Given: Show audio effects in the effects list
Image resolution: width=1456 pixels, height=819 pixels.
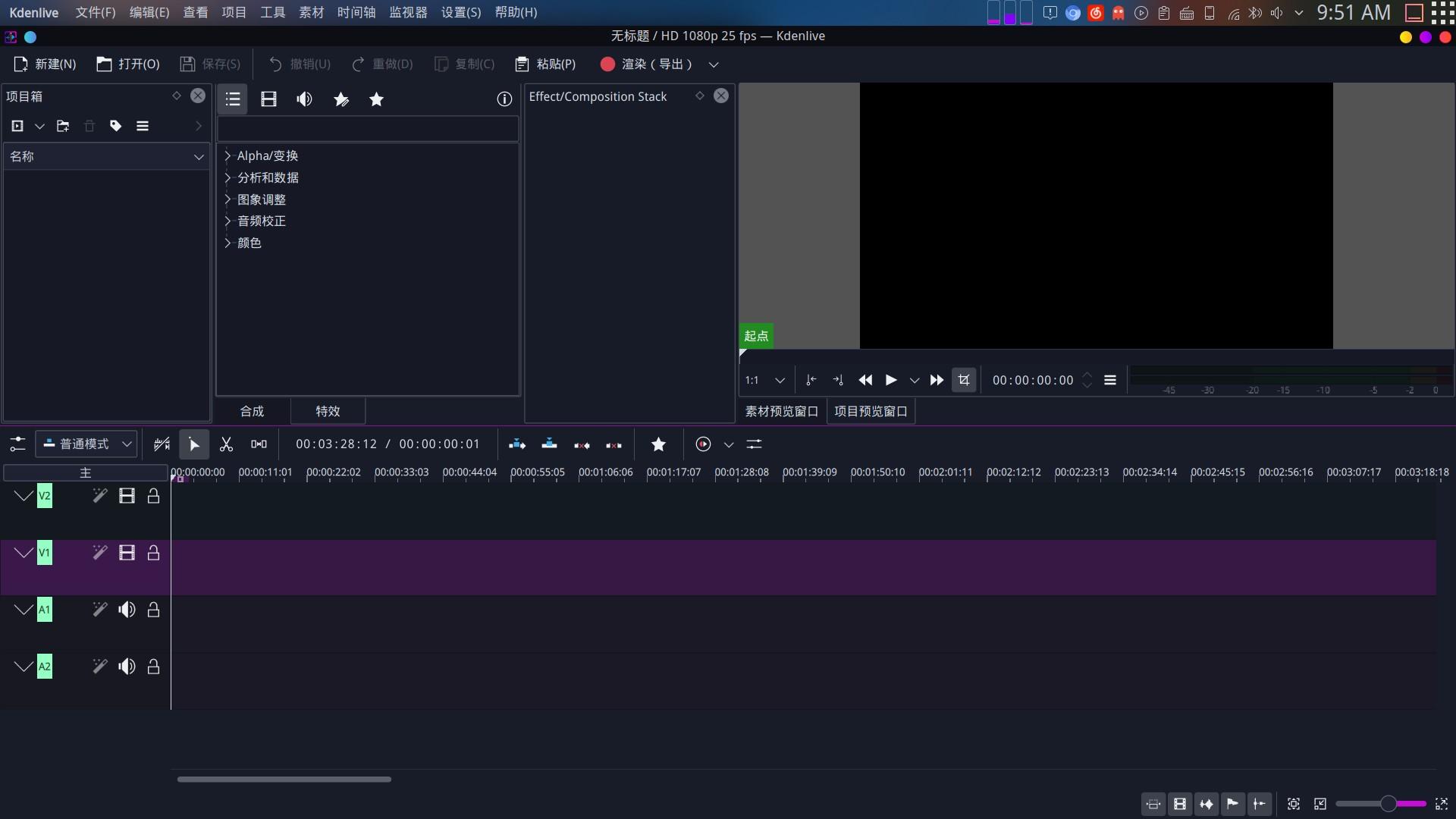Looking at the screenshot, I should (304, 99).
